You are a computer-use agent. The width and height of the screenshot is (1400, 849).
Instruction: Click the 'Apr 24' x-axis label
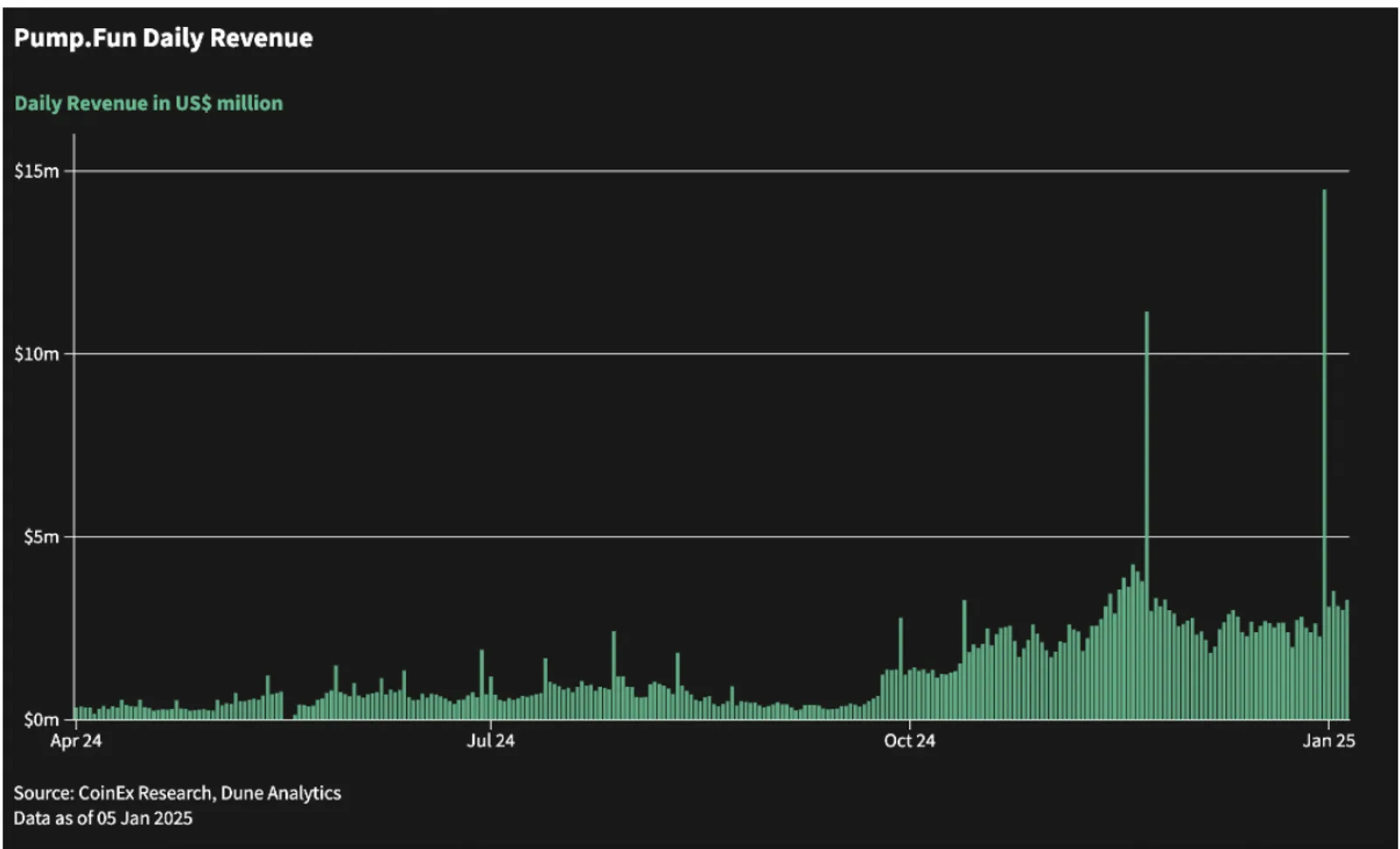click(76, 740)
